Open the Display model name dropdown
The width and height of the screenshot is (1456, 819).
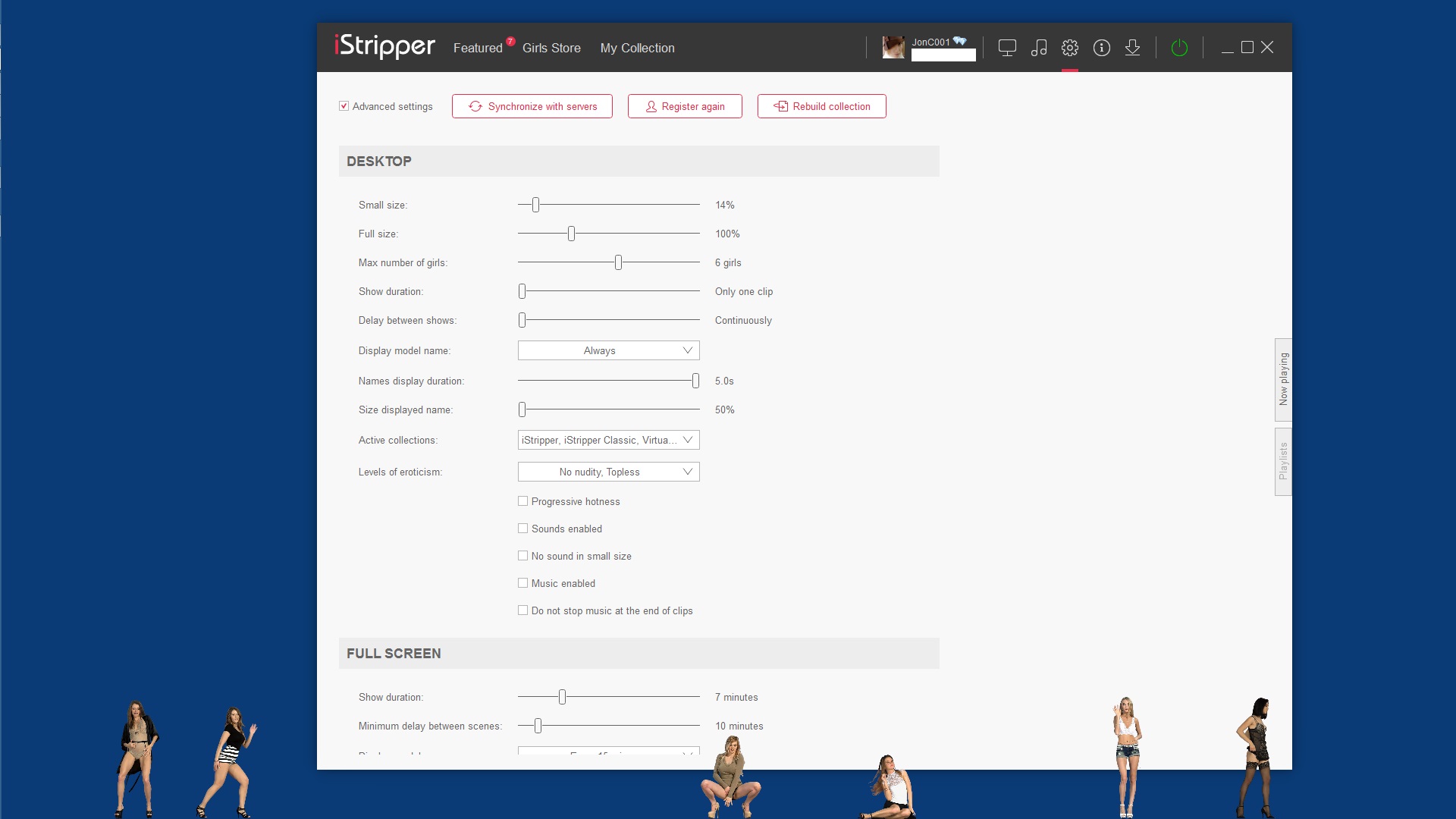point(608,350)
